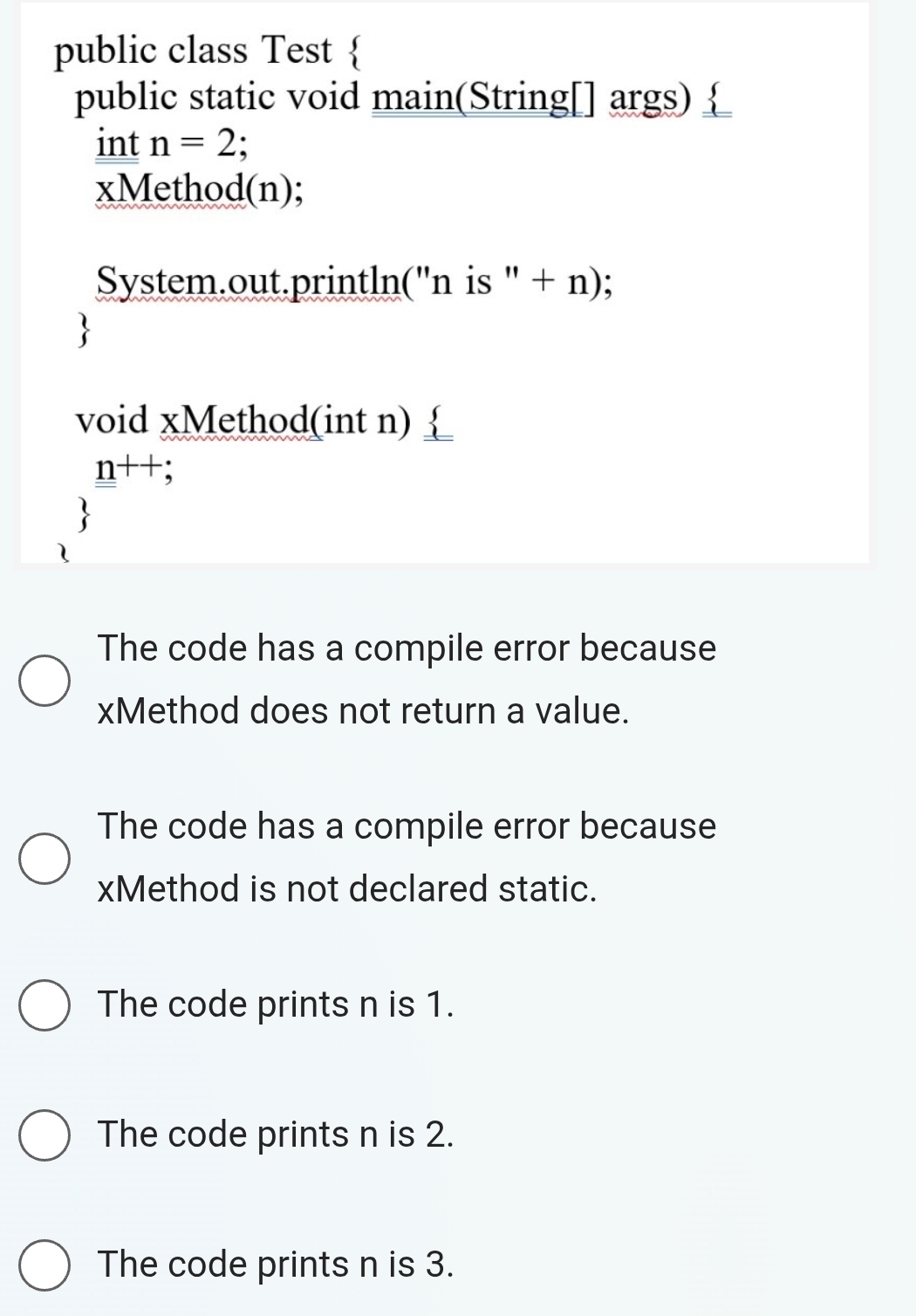Click the System.out.println code line

coord(353,282)
